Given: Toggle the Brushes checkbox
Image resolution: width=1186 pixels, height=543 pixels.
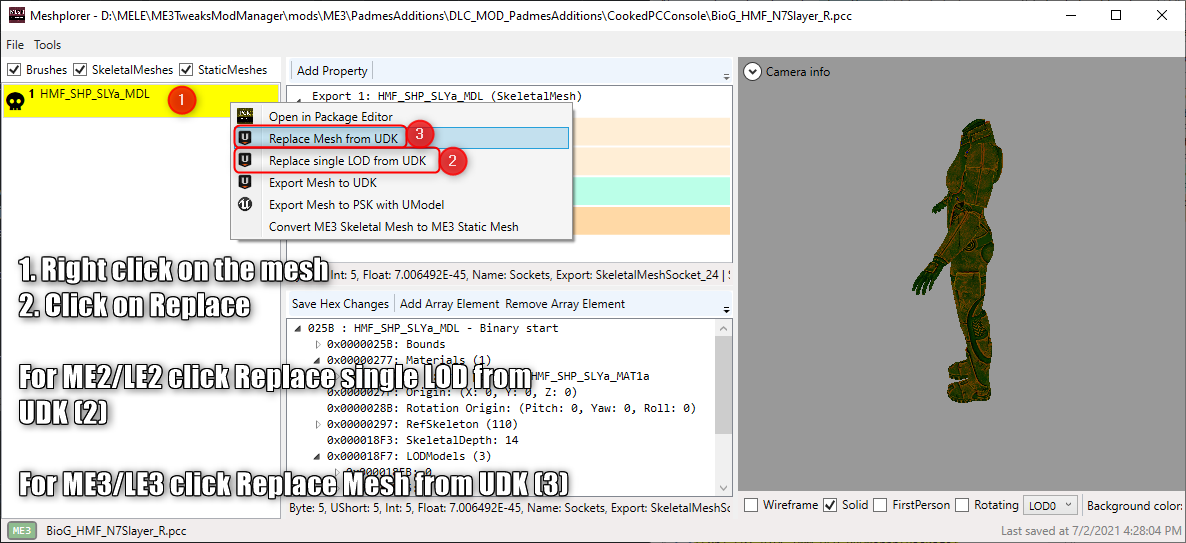Looking at the screenshot, I should 14,70.
